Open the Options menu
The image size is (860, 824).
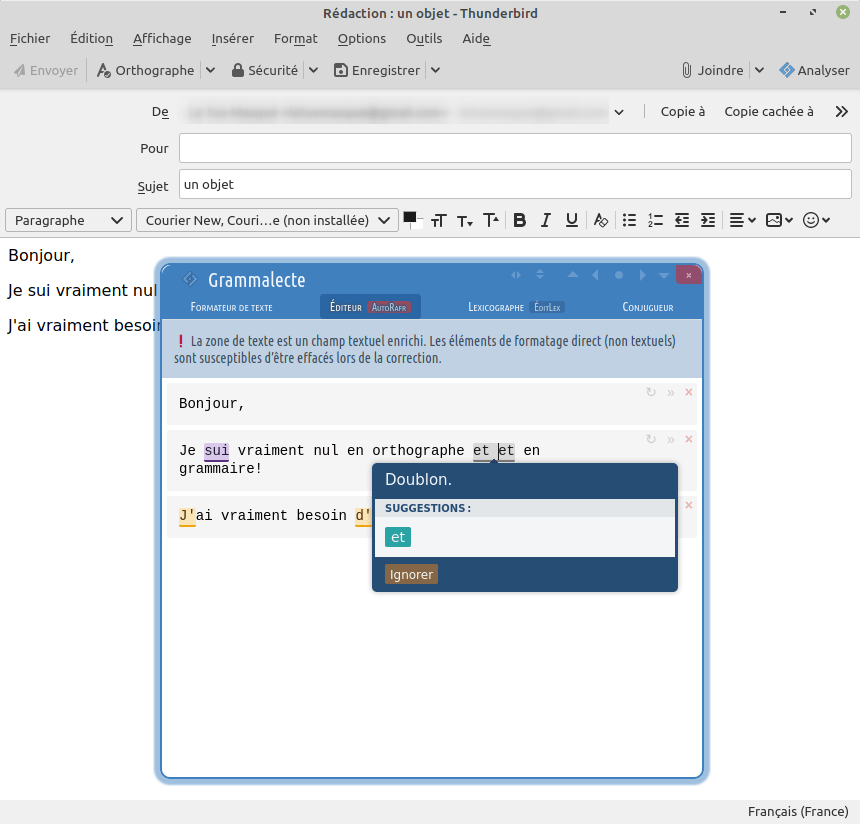[x=362, y=38]
